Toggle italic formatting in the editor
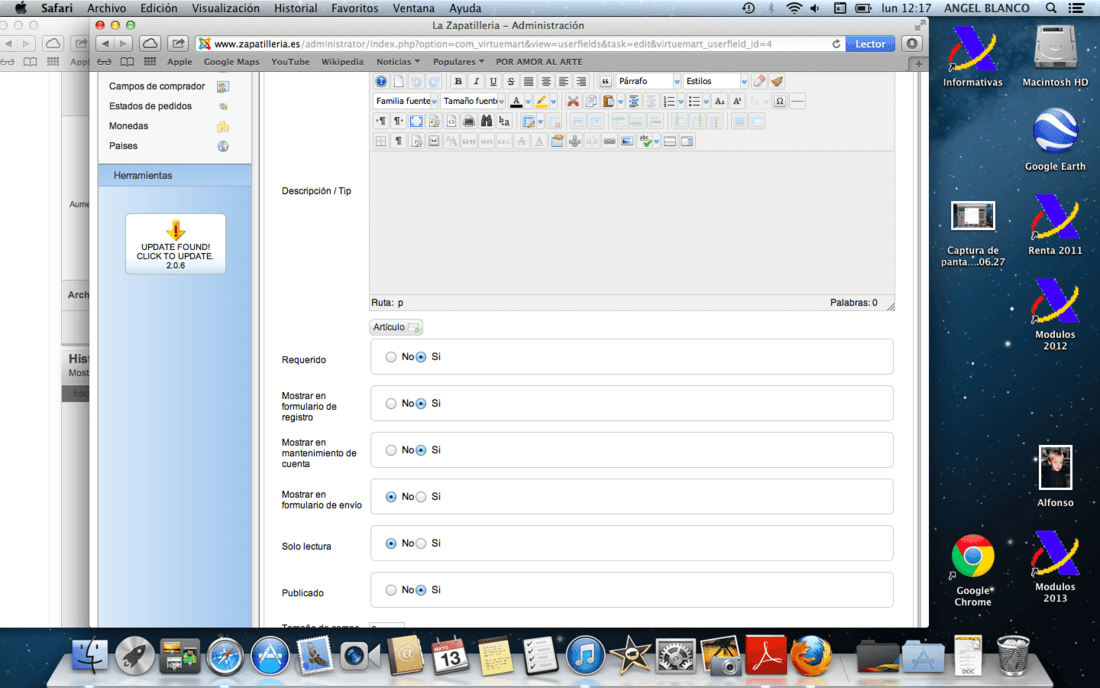1100x688 pixels. pyautogui.click(x=476, y=81)
